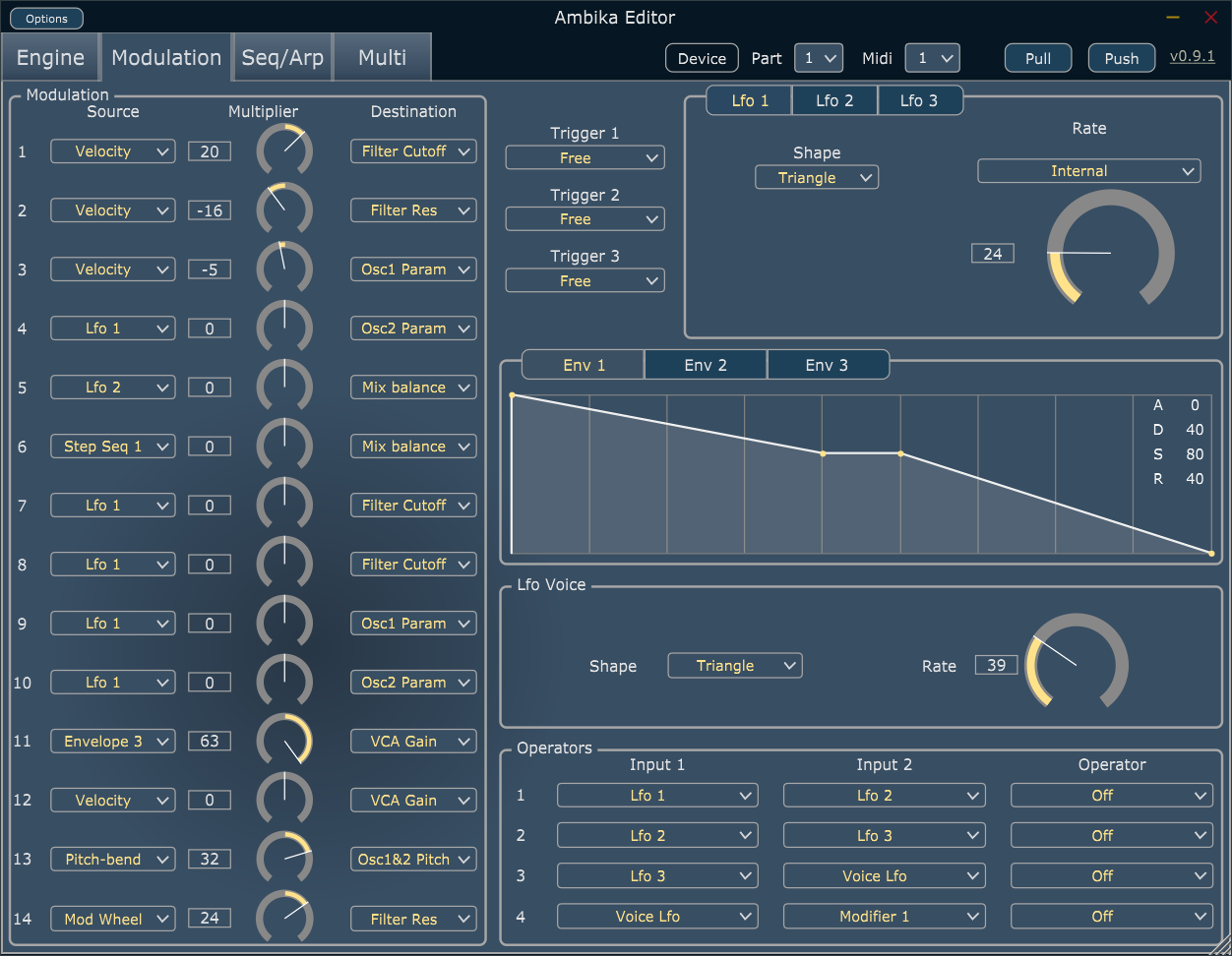Screen dimensions: 1232x956
Task: Select the Env 2 tab
Action: tap(706, 365)
